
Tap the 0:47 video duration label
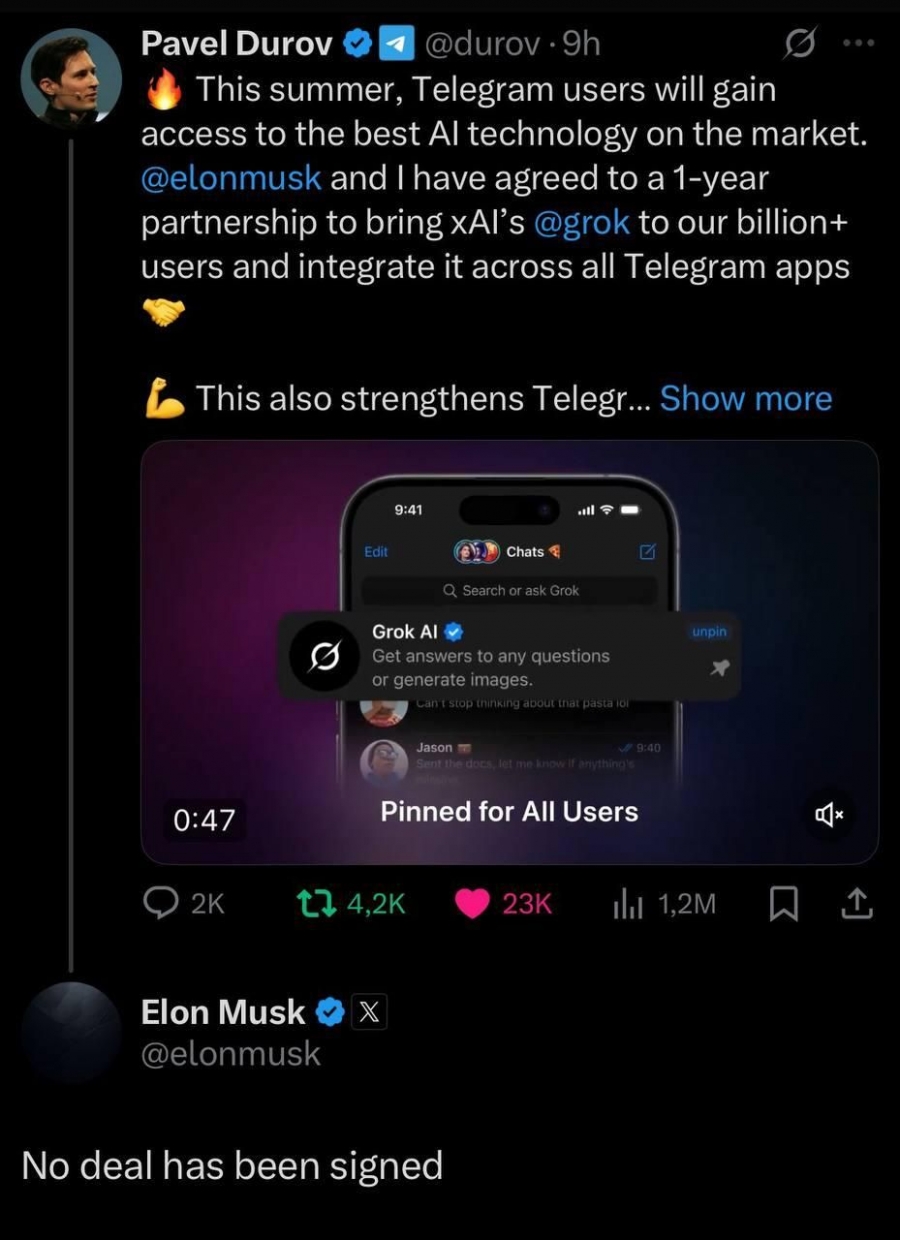point(204,820)
